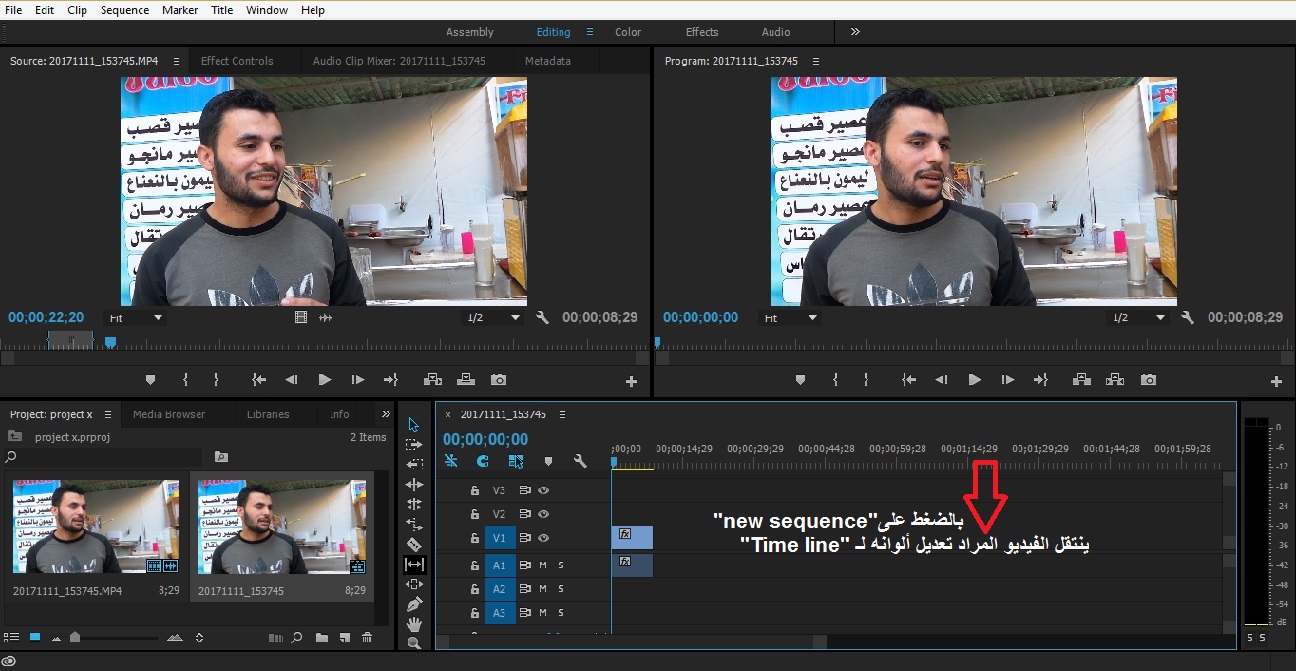Play in the Source monitor
Screen dimensions: 1296x671
point(324,380)
